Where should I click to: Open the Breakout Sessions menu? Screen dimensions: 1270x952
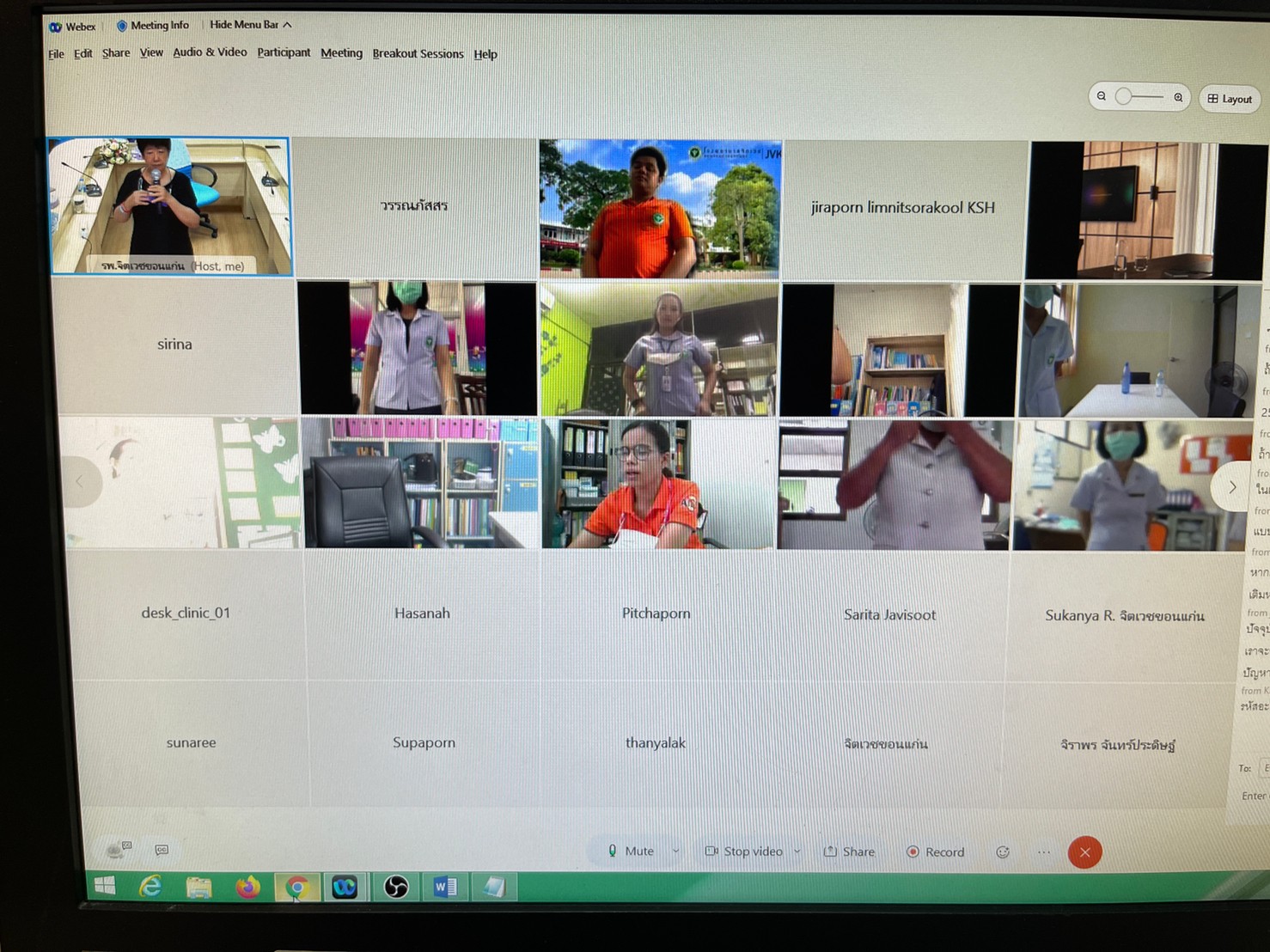(x=418, y=53)
